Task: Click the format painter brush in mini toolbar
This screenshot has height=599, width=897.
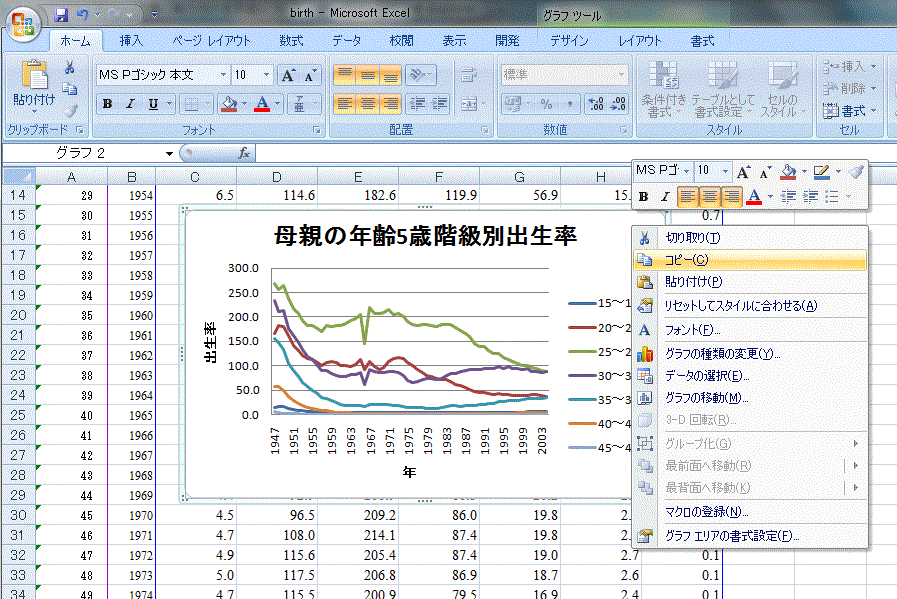Action: (855, 172)
